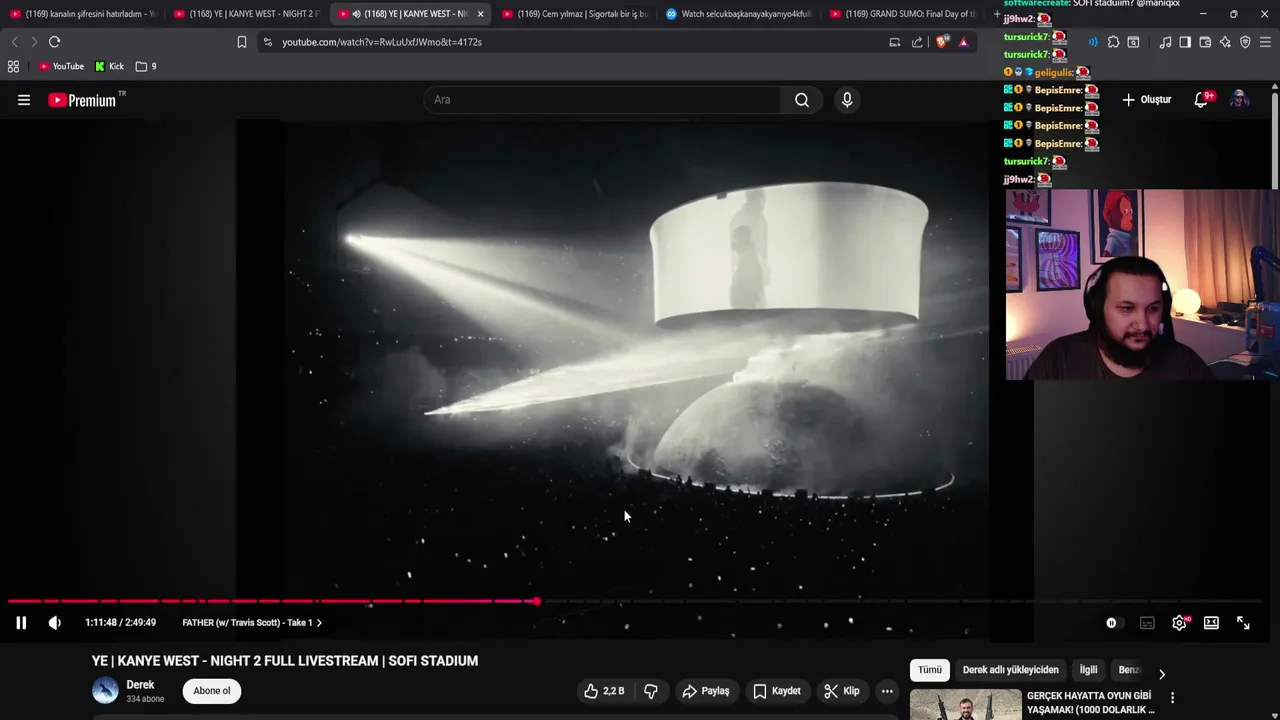Screen dimensions: 1280x720
Task: Click the YouTube page vertical scrollbar
Action: [1275, 140]
